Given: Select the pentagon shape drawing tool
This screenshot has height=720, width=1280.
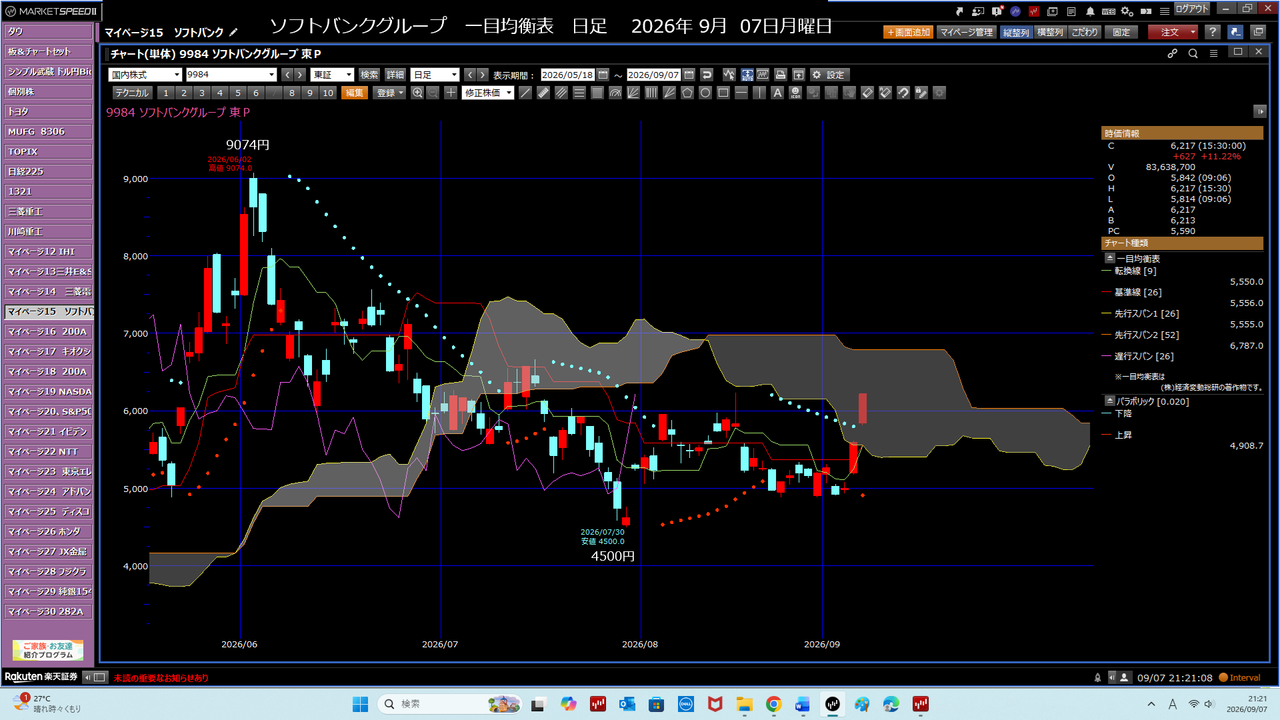Looking at the screenshot, I should point(687,93).
